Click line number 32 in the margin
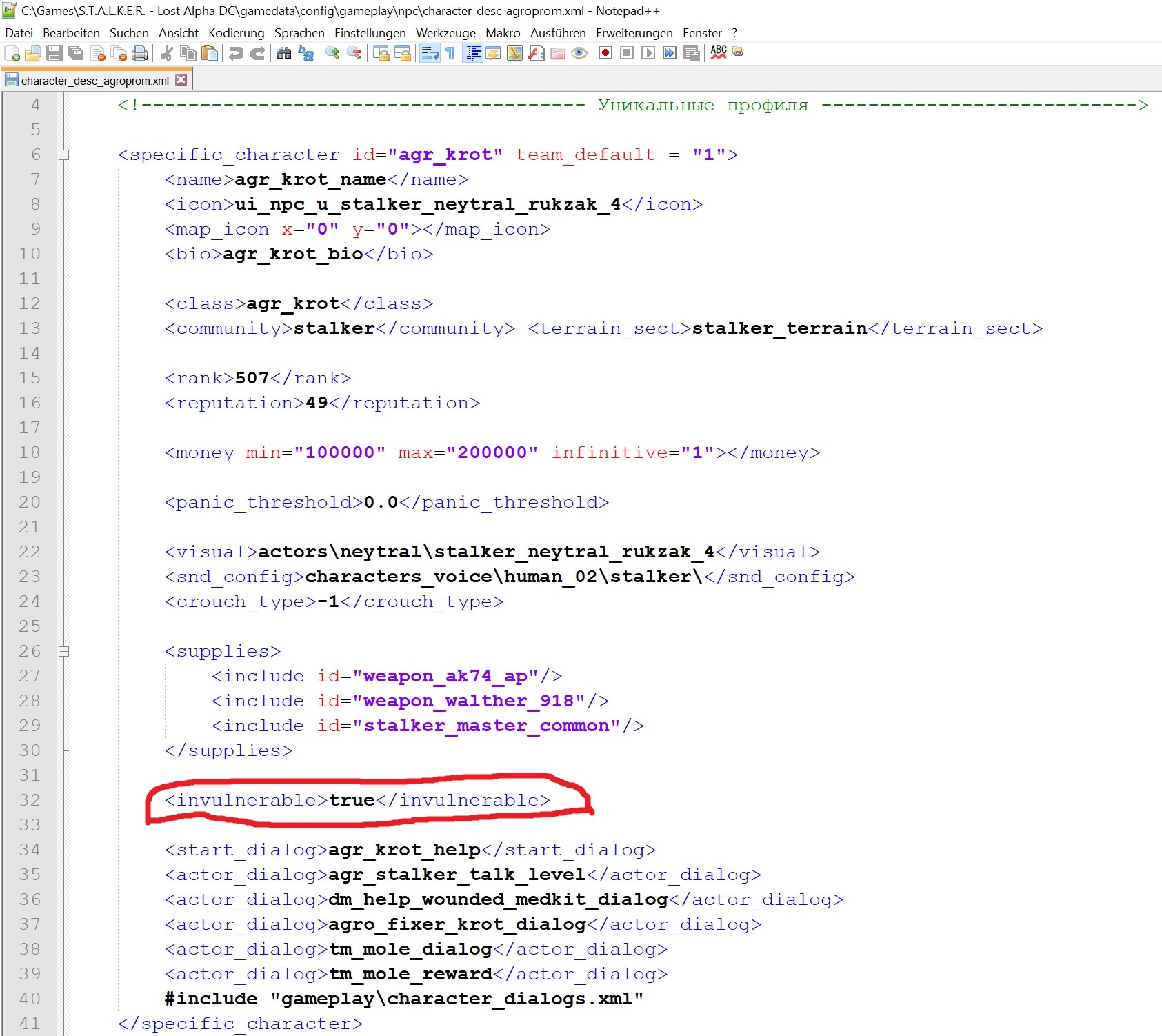Viewport: 1162px width, 1036px height. (x=30, y=800)
